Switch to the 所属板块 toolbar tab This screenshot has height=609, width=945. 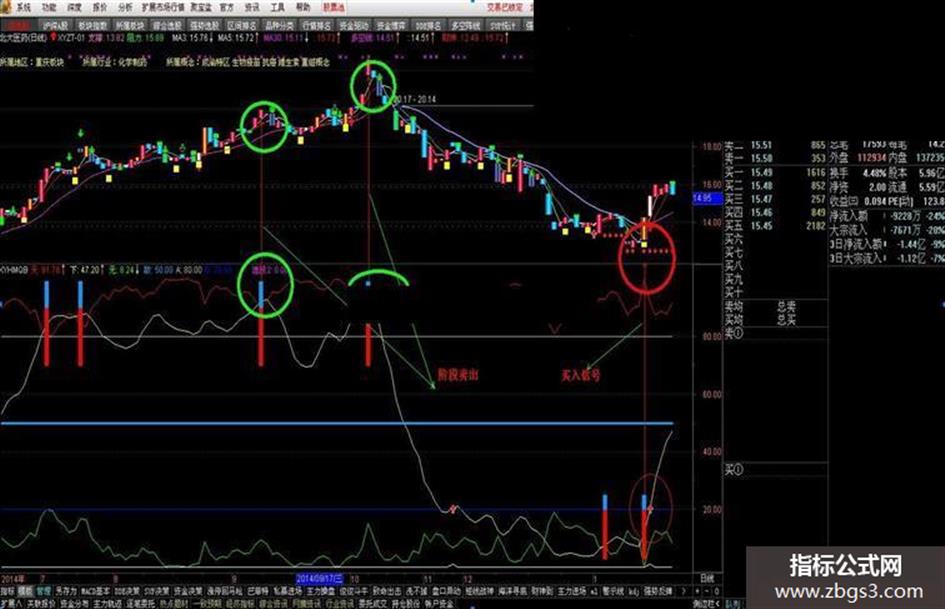130,25
